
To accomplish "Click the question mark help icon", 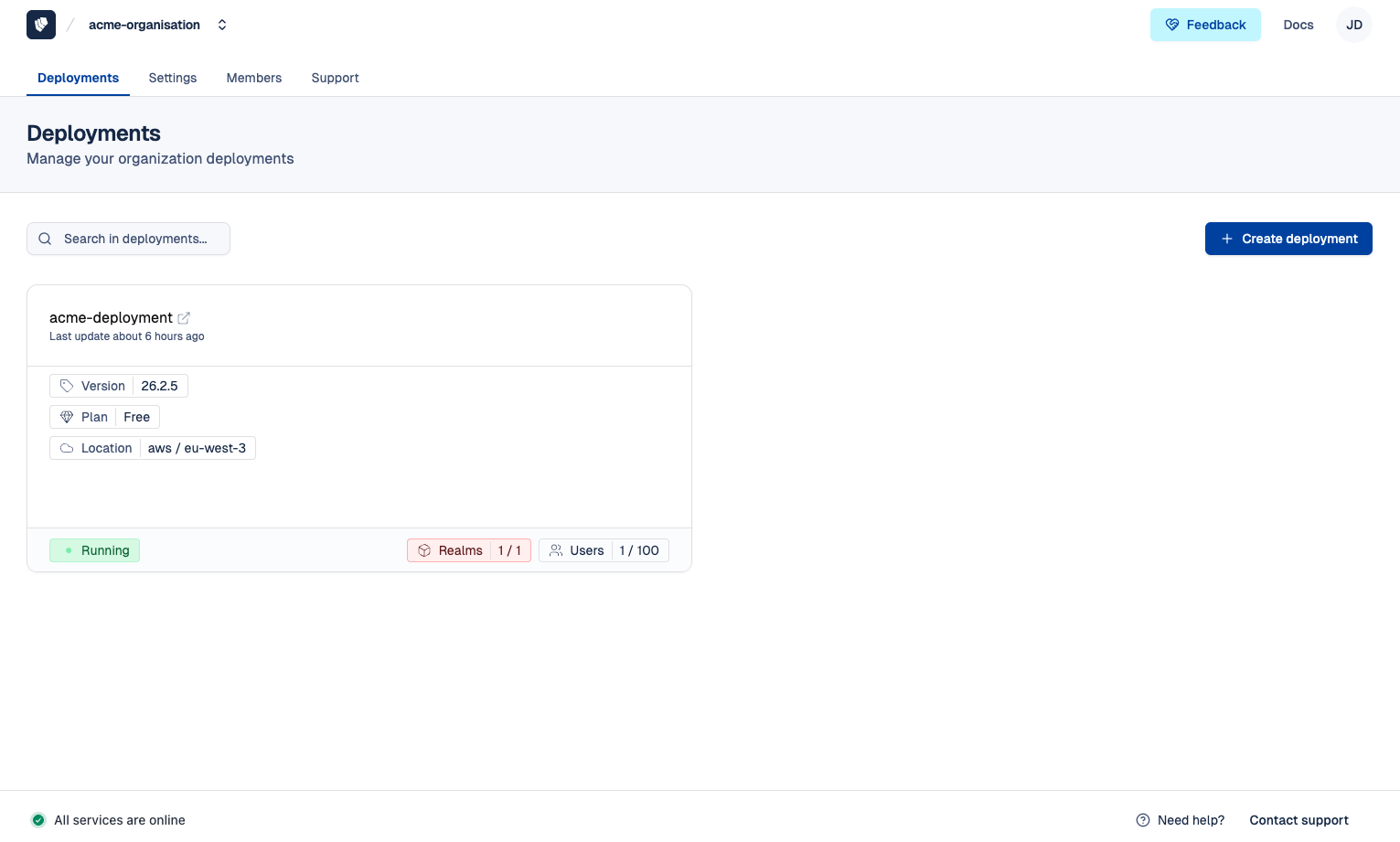I will [1142, 820].
